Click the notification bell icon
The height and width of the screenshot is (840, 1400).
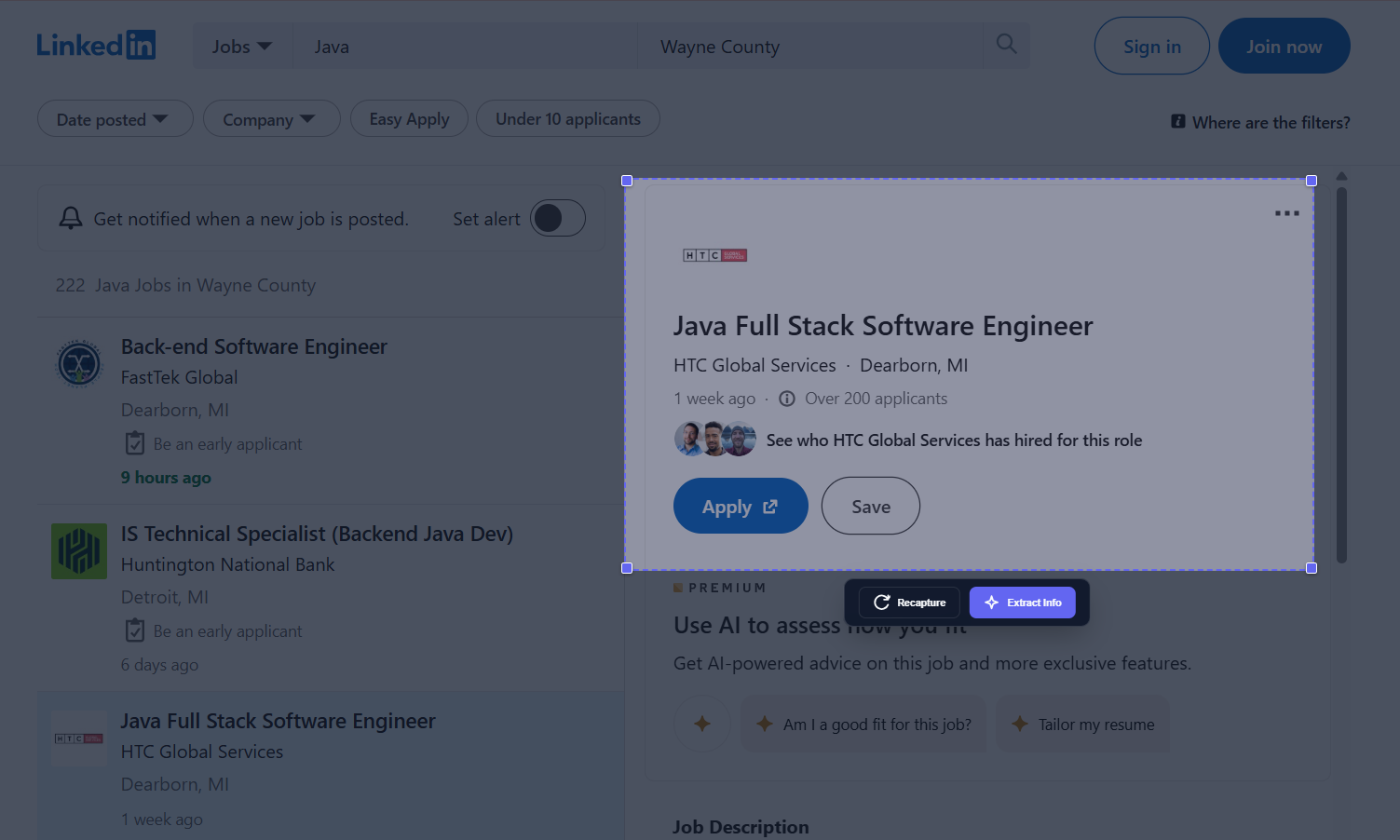pyautogui.click(x=71, y=218)
